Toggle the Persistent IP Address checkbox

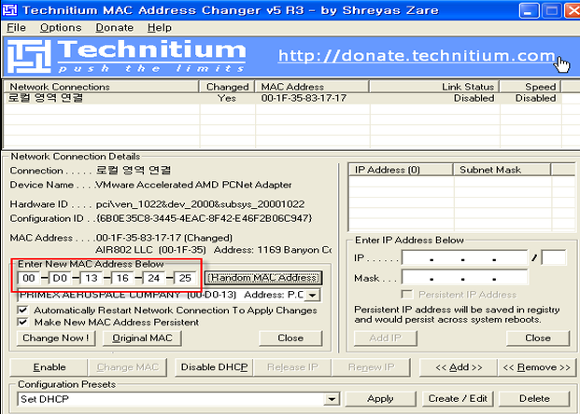tap(407, 294)
